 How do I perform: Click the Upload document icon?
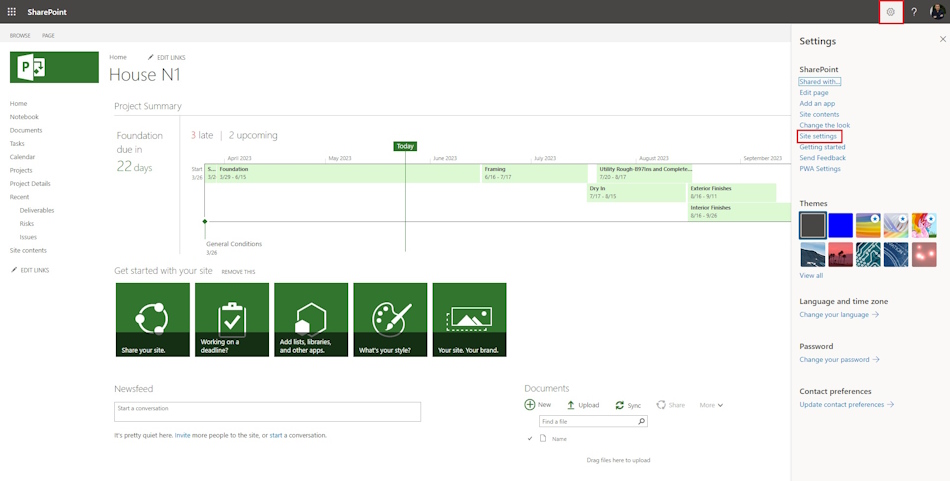(x=571, y=405)
